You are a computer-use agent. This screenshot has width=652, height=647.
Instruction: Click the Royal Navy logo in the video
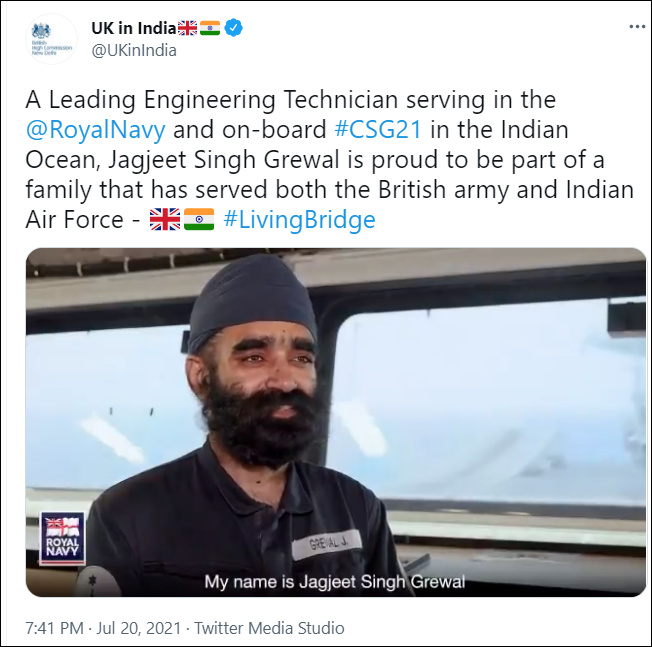62,538
